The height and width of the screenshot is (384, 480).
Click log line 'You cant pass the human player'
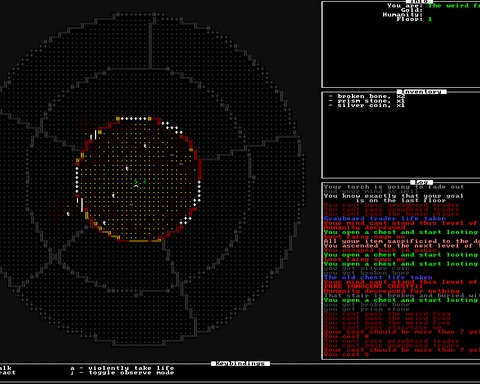(x=391, y=214)
